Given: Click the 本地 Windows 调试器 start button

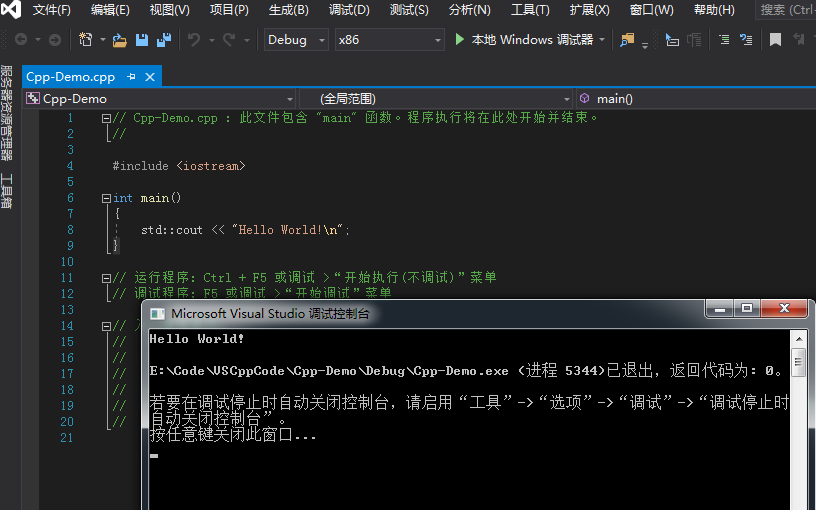Looking at the screenshot, I should [x=532, y=40].
